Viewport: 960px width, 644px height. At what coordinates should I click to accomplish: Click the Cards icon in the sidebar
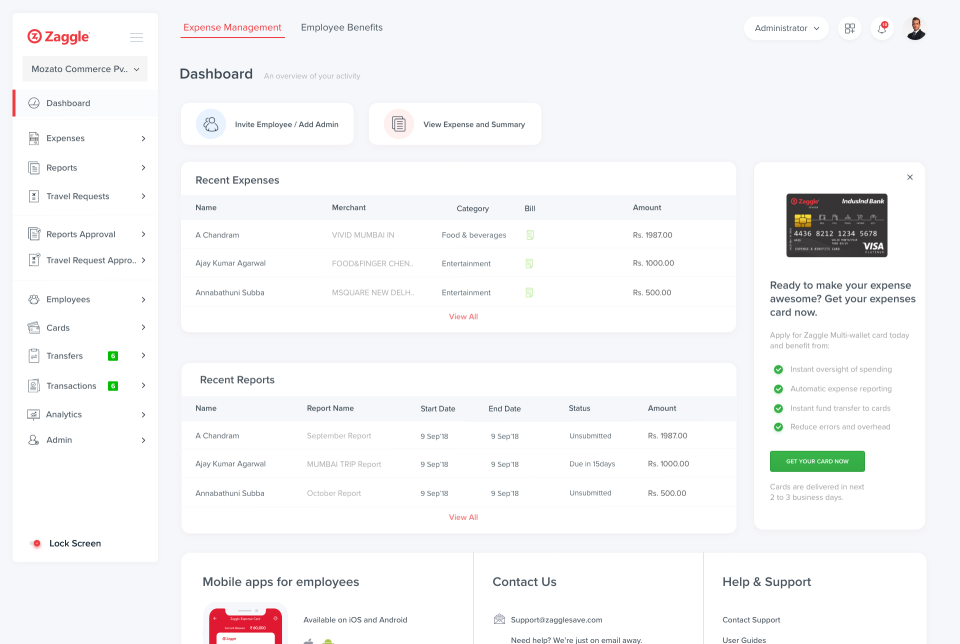[x=33, y=327]
